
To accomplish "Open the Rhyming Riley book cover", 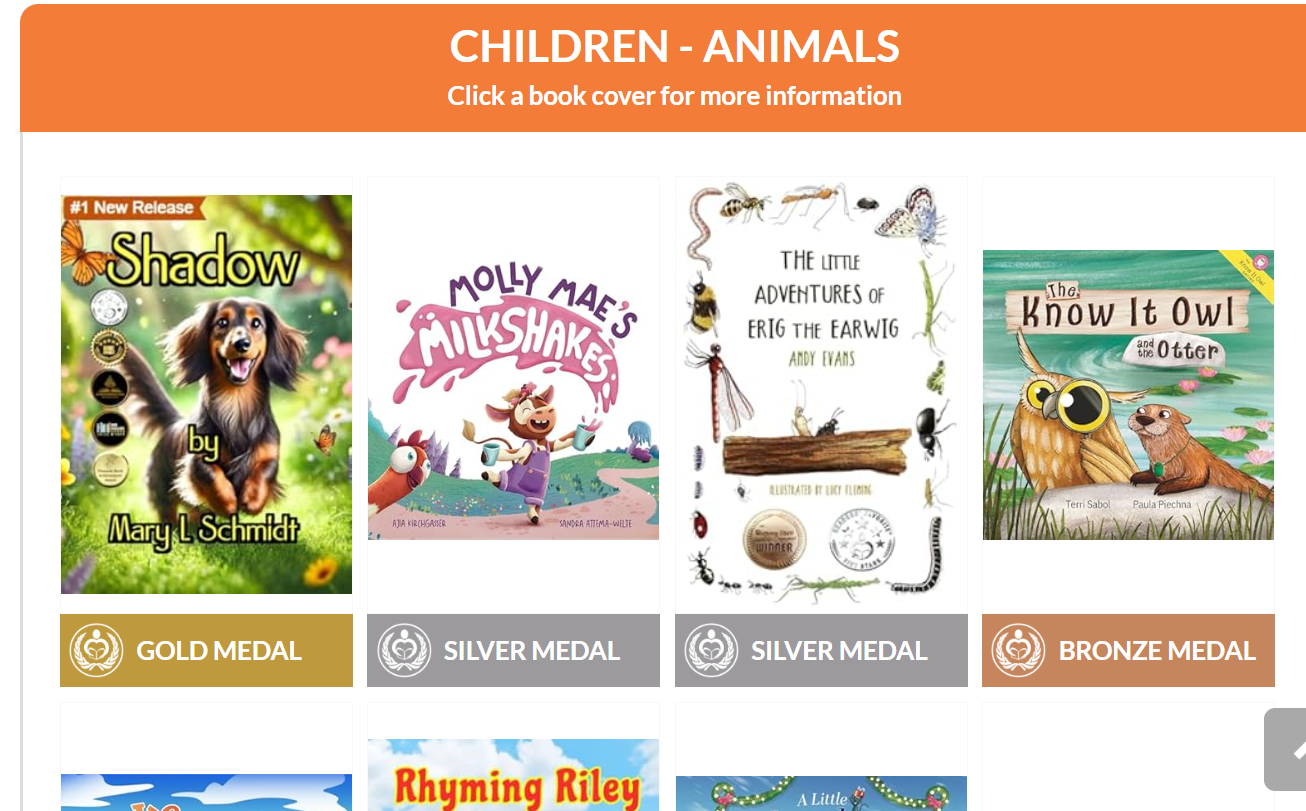I will pyautogui.click(x=513, y=775).
